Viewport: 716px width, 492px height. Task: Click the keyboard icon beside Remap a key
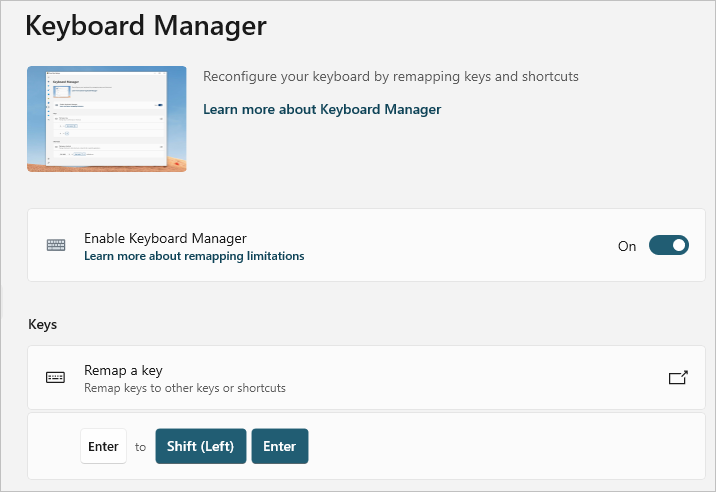click(56, 377)
